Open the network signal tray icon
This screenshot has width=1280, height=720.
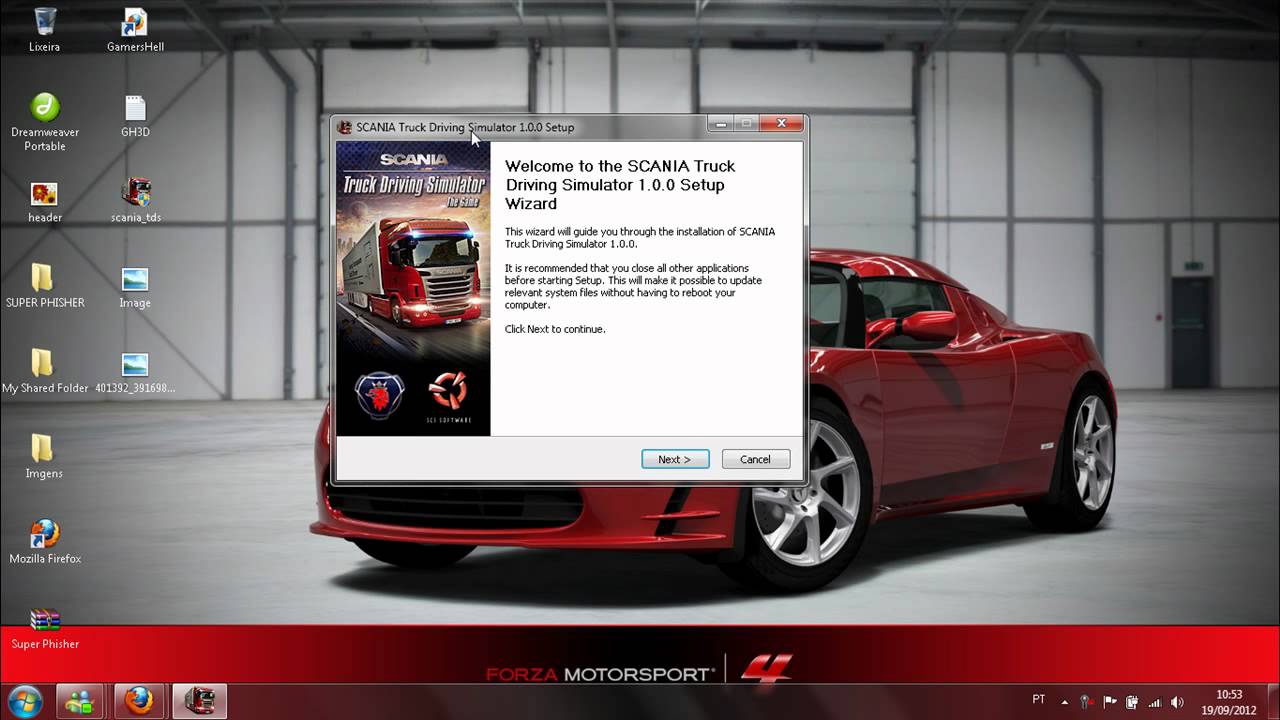coord(1155,702)
